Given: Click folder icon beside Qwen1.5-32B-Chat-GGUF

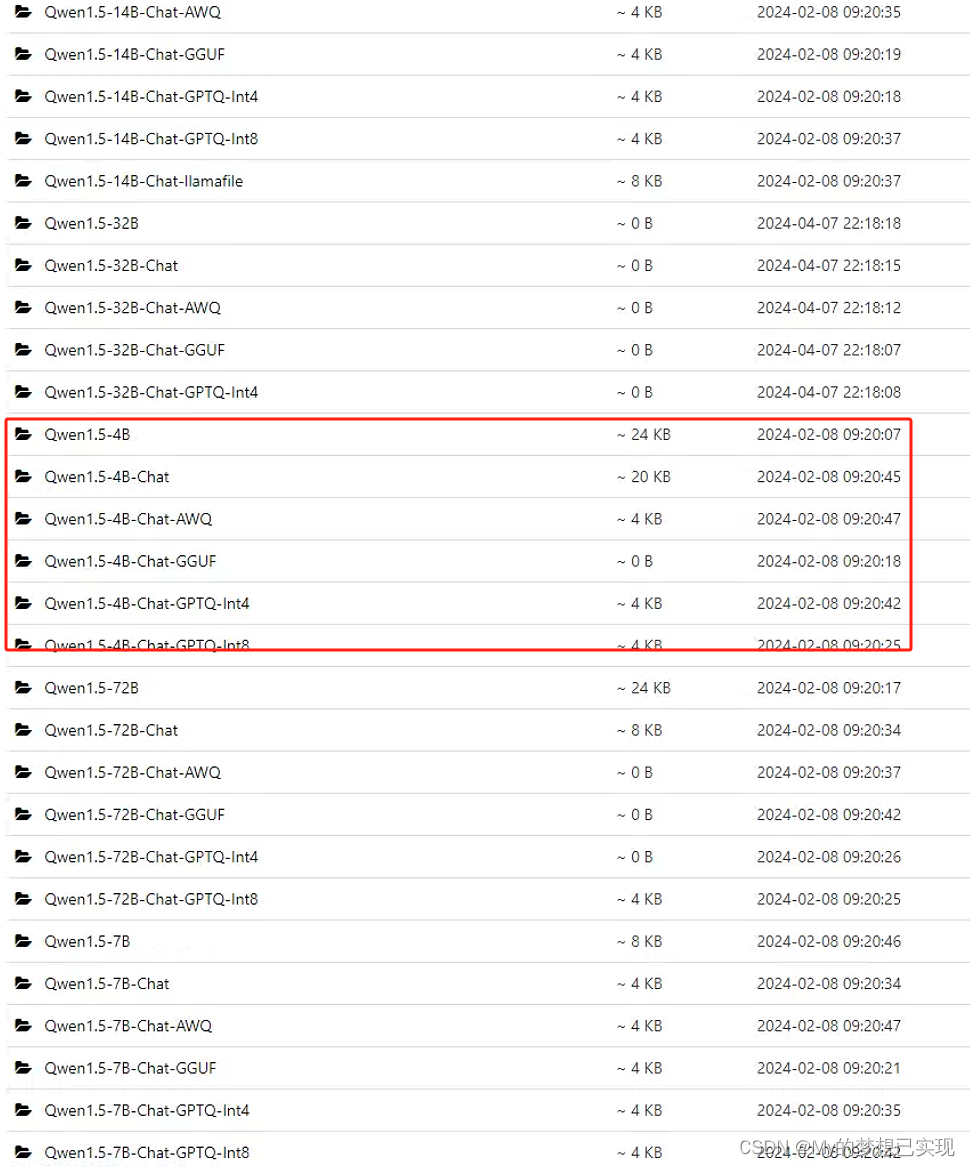Looking at the screenshot, I should pyautogui.click(x=23, y=350).
